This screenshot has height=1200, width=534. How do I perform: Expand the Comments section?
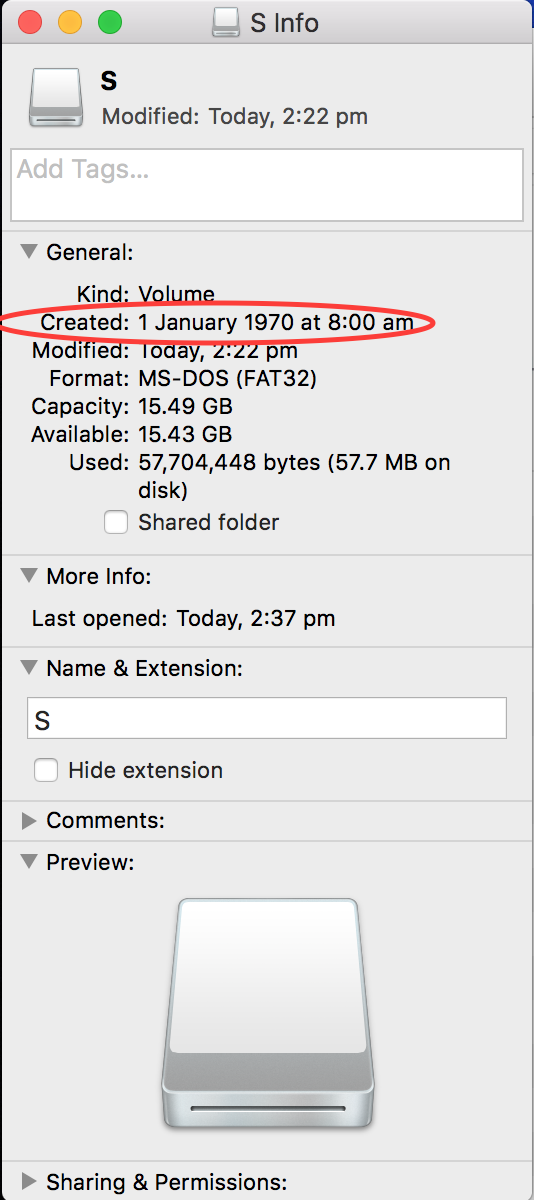[29, 820]
